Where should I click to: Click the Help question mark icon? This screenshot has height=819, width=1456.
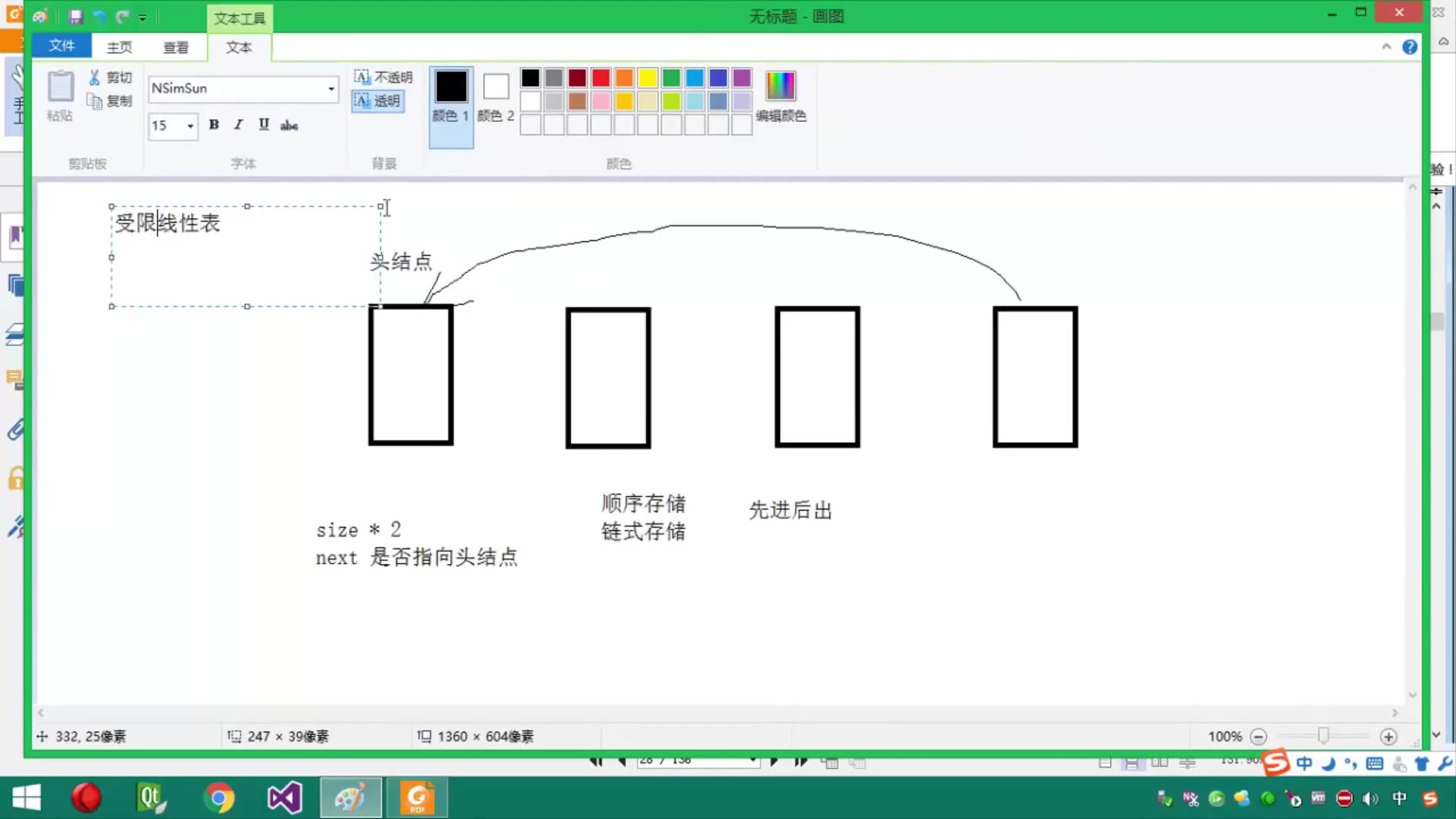[1410, 47]
